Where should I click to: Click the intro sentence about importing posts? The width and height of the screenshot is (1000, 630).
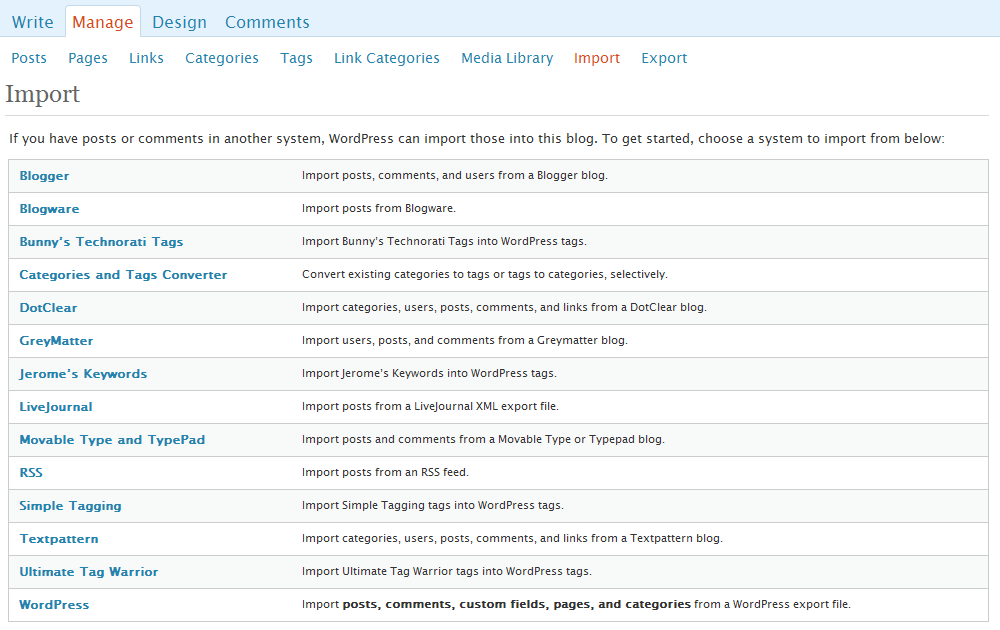(x=476, y=139)
